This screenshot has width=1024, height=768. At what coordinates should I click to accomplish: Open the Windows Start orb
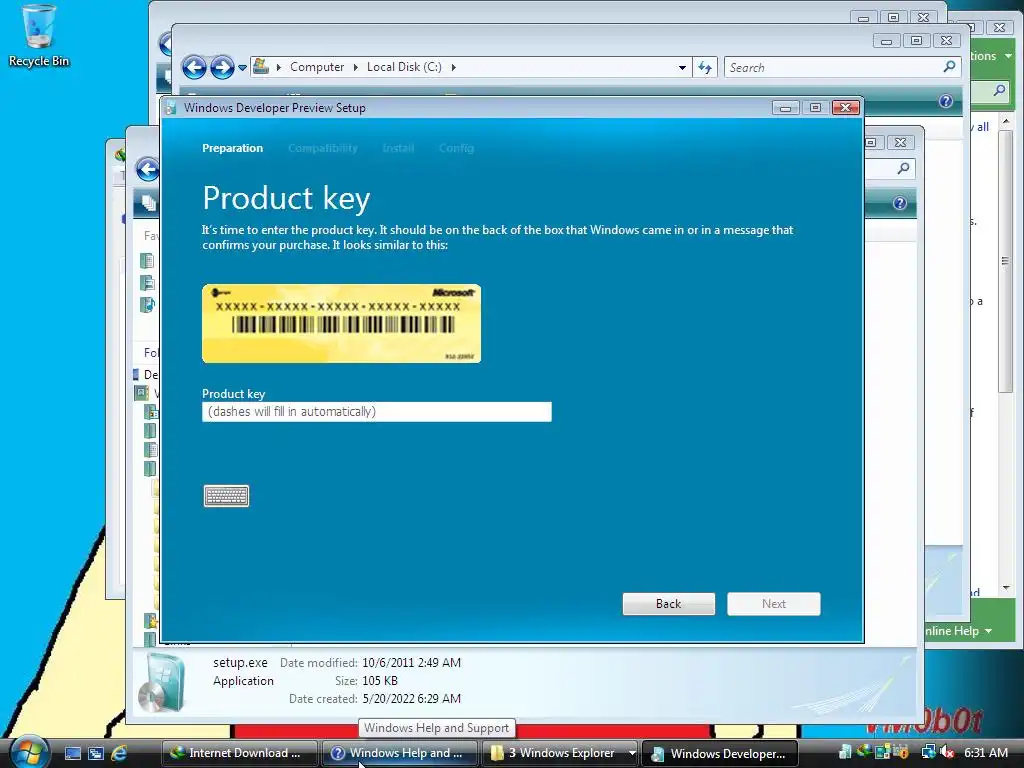point(29,752)
